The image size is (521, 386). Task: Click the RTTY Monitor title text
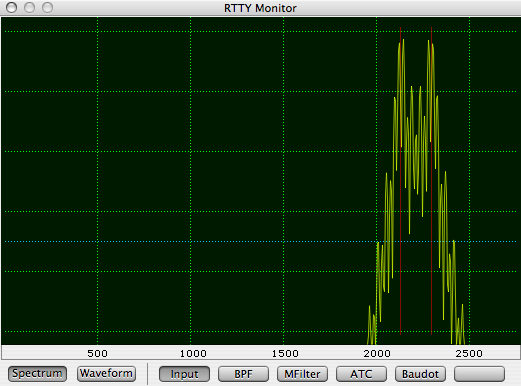[x=260, y=8]
